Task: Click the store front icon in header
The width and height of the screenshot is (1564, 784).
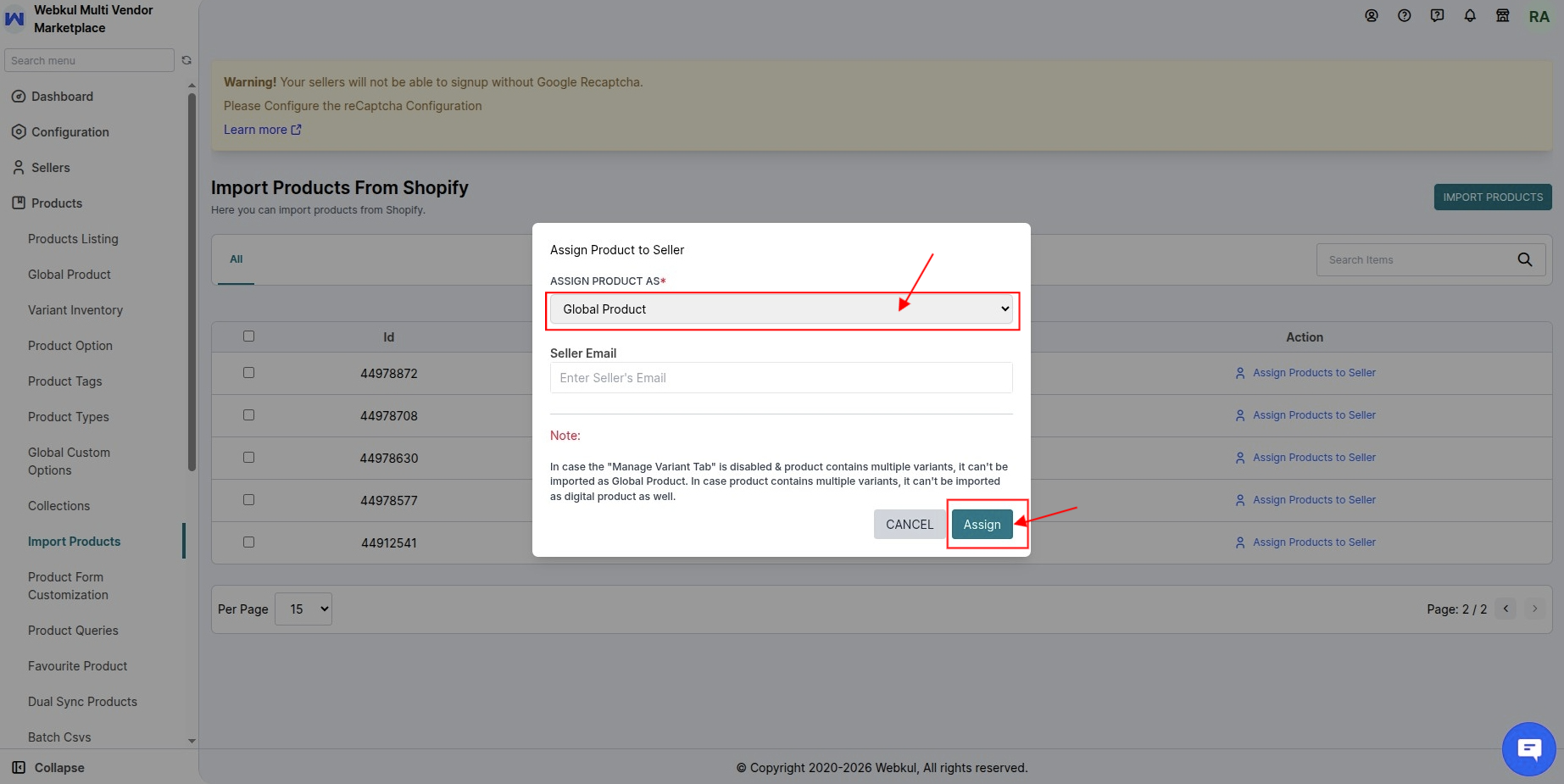Action: coord(1503,15)
